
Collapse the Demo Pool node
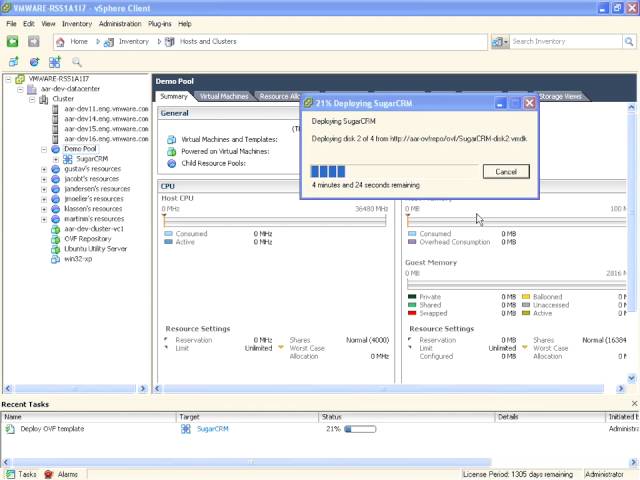pyautogui.click(x=44, y=149)
